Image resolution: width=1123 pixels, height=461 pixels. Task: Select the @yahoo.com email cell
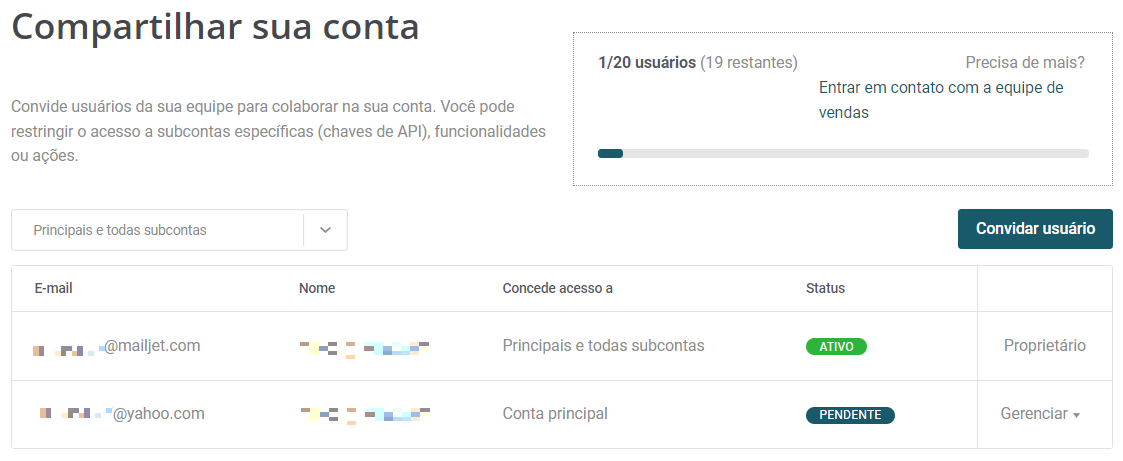[122, 414]
